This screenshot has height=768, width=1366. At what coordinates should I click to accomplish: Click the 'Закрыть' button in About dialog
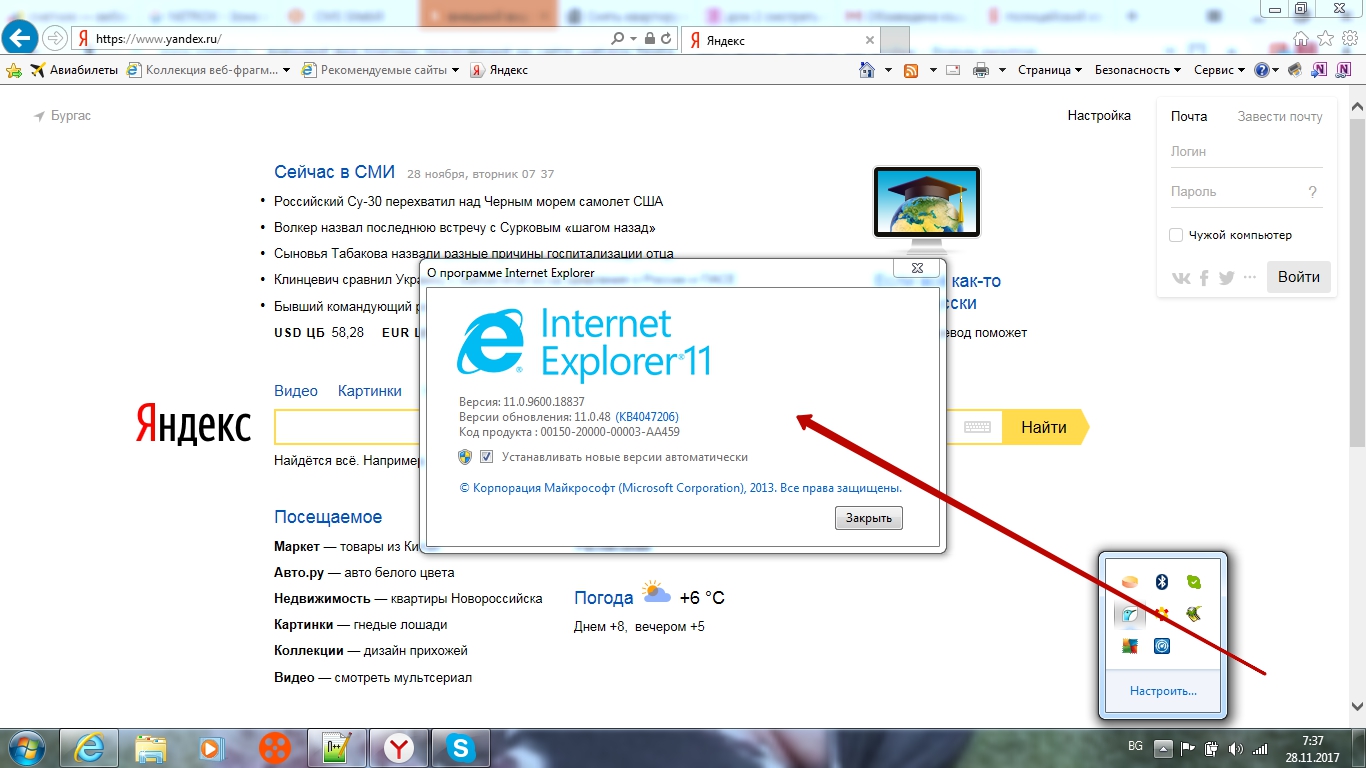[x=869, y=518]
